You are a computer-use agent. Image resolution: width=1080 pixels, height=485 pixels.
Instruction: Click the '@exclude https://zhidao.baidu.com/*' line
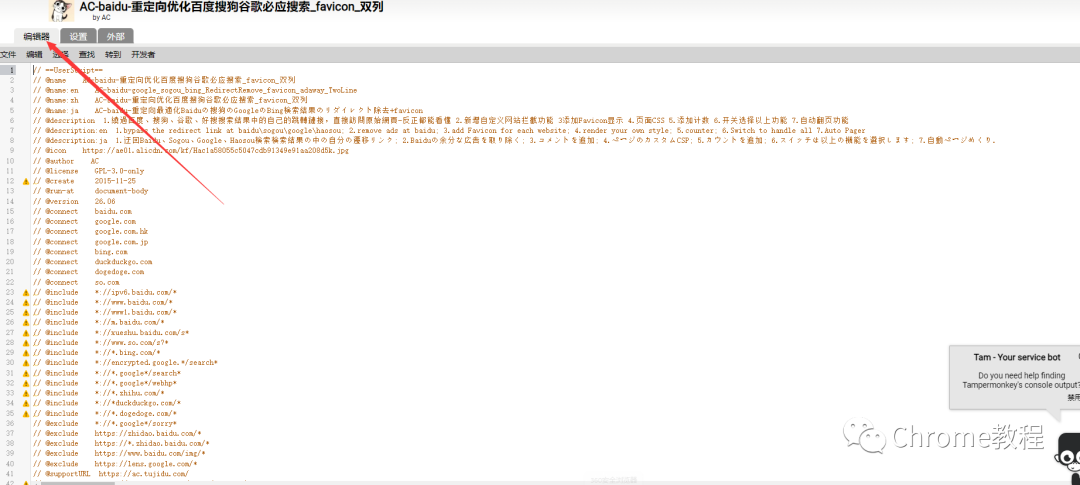(117, 433)
